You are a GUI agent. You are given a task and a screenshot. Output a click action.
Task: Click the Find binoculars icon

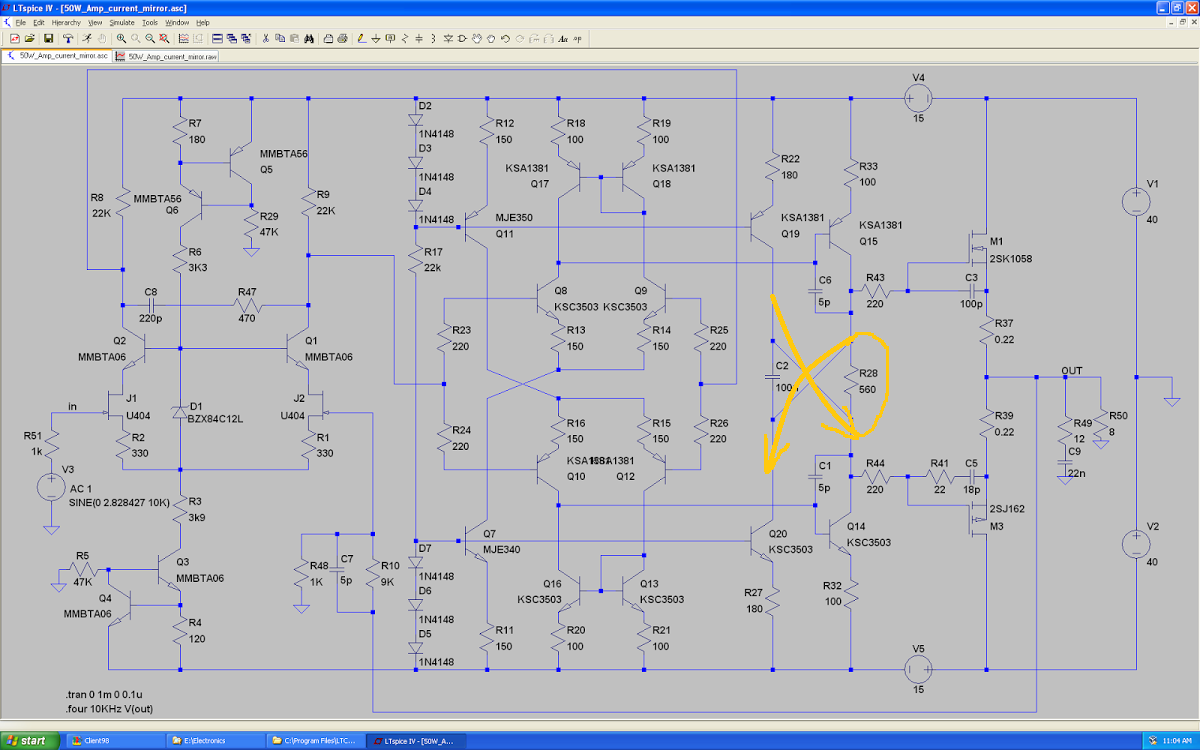click(x=309, y=38)
